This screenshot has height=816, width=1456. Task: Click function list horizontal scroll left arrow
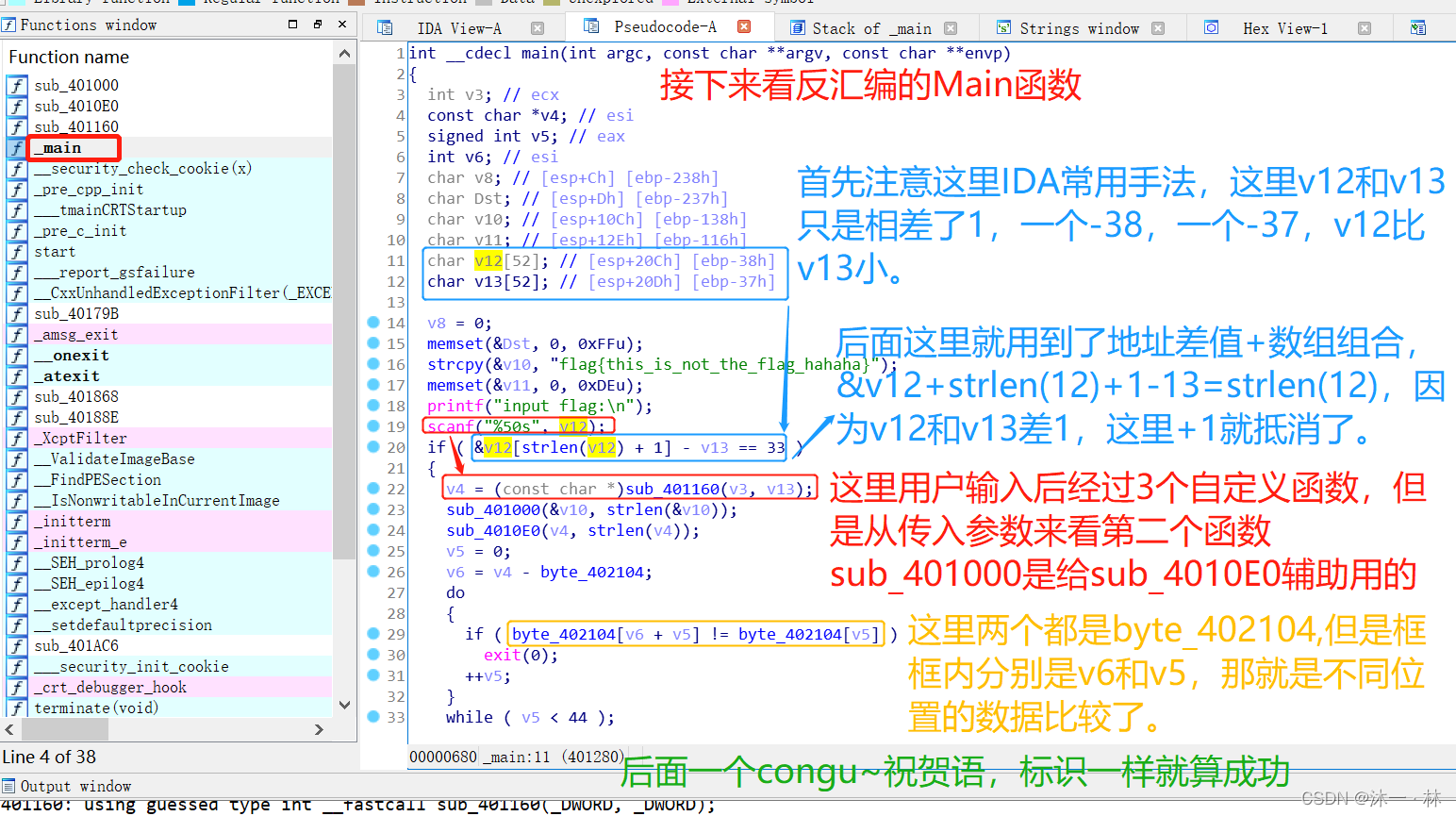9,729
